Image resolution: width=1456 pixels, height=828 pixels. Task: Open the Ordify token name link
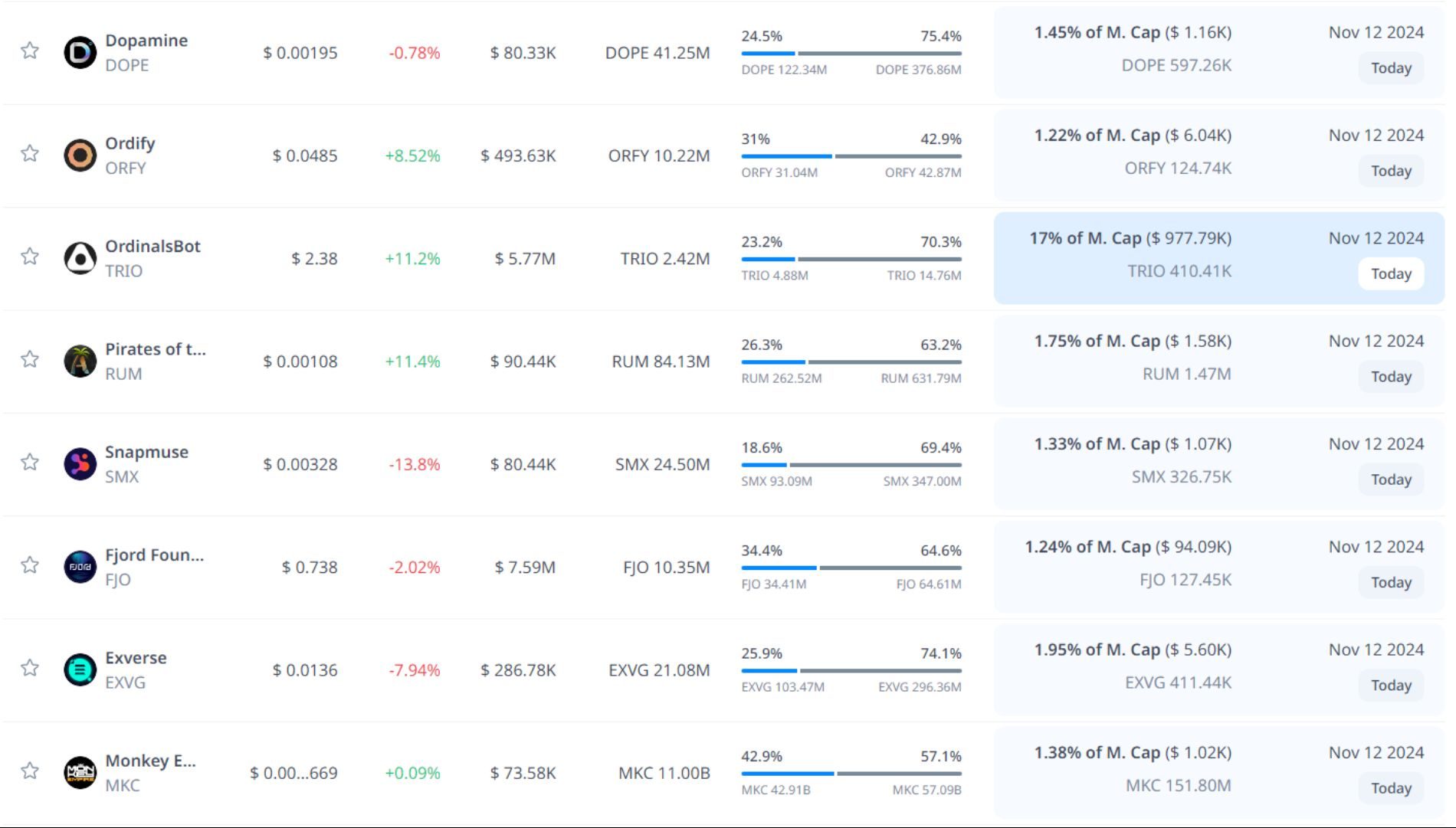point(130,143)
